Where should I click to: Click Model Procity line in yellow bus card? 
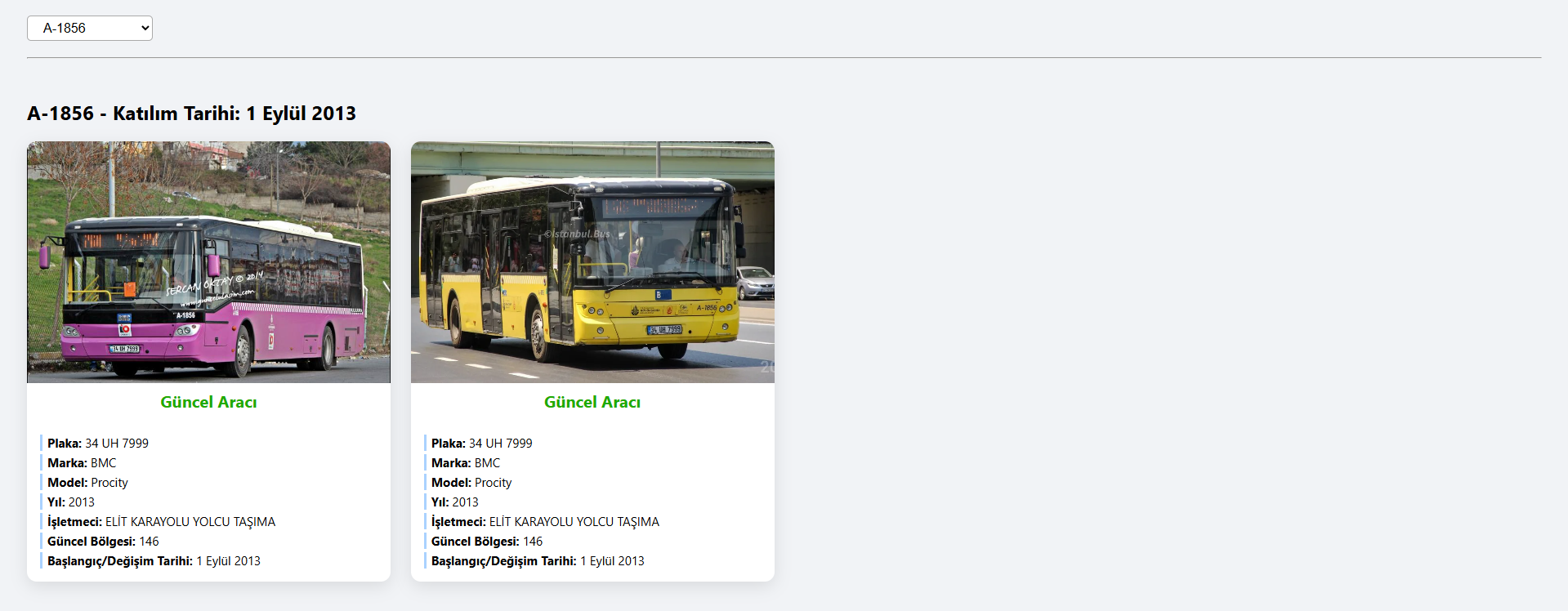coord(471,483)
